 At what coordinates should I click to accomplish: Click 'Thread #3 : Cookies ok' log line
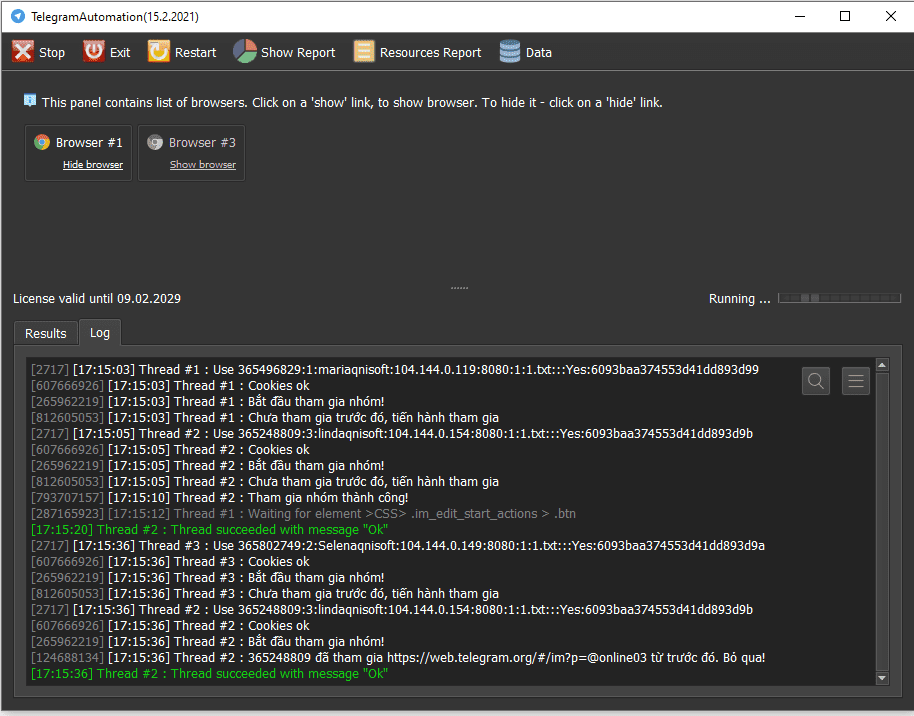(x=170, y=561)
